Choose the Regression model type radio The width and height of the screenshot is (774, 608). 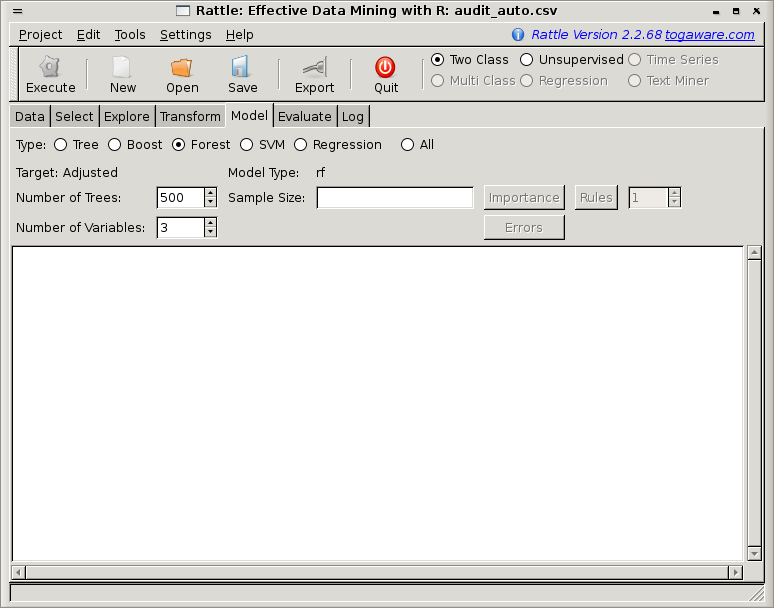301,145
